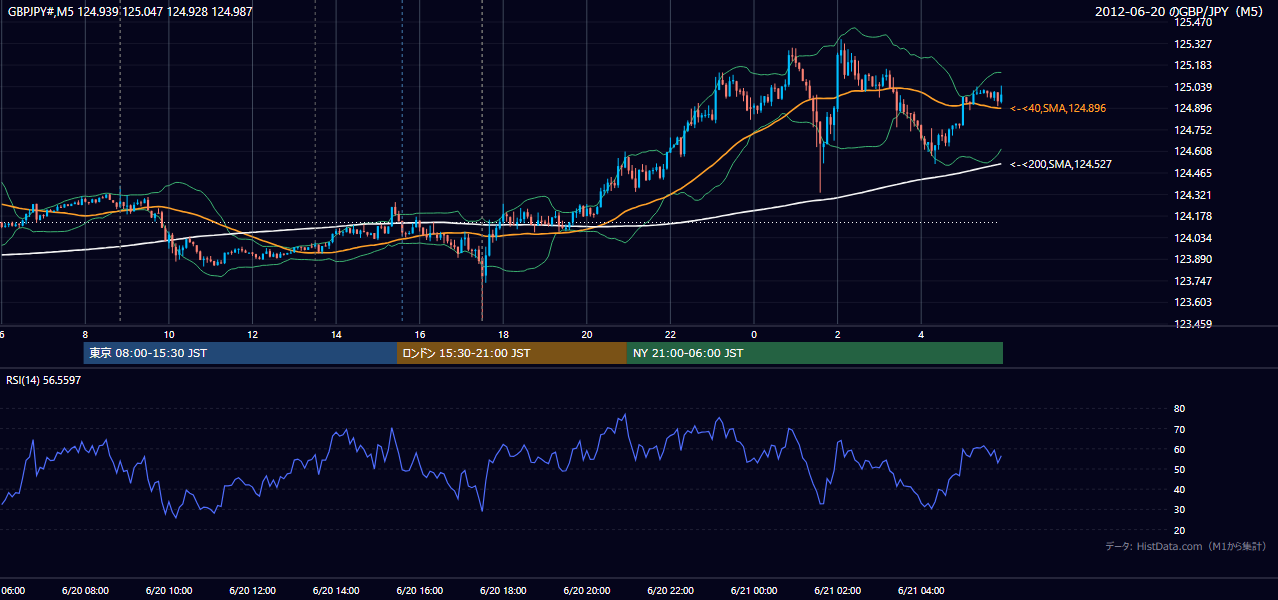Click price axis label 125.327

1193,44
